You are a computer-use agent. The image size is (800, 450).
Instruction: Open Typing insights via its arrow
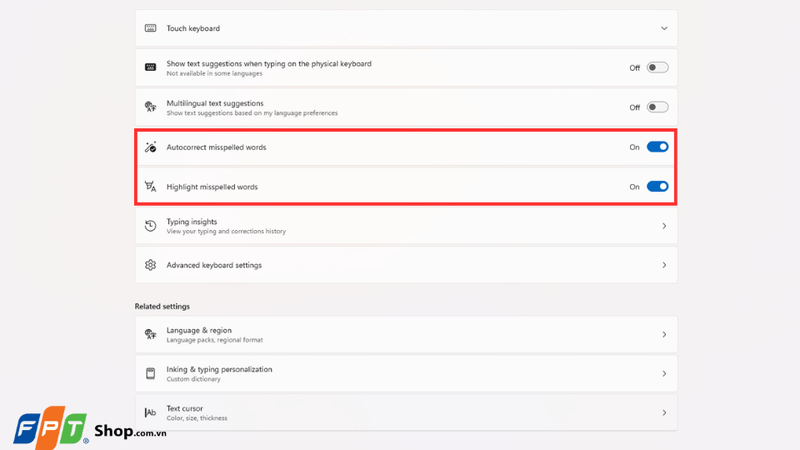point(664,226)
